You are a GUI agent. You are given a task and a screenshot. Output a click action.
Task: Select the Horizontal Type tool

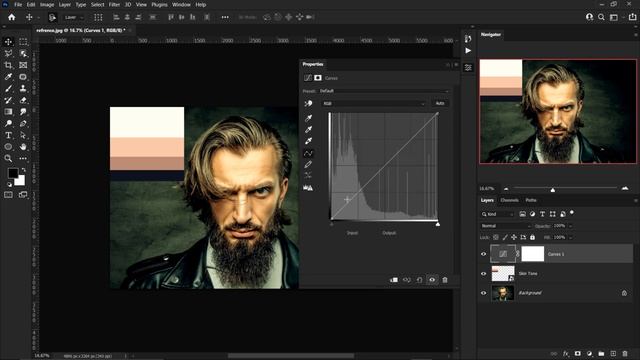pos(8,135)
